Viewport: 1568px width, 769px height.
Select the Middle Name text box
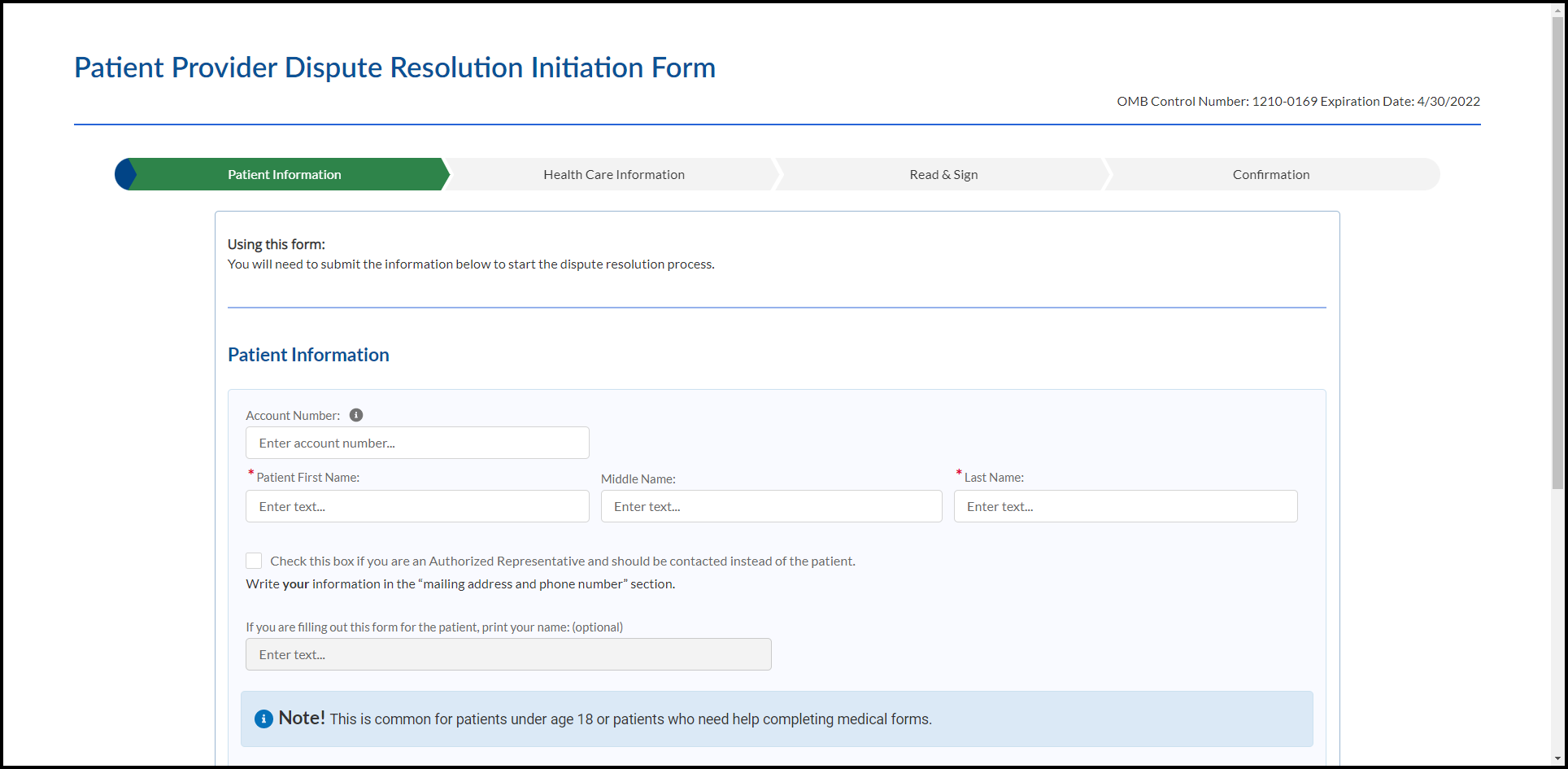771,506
